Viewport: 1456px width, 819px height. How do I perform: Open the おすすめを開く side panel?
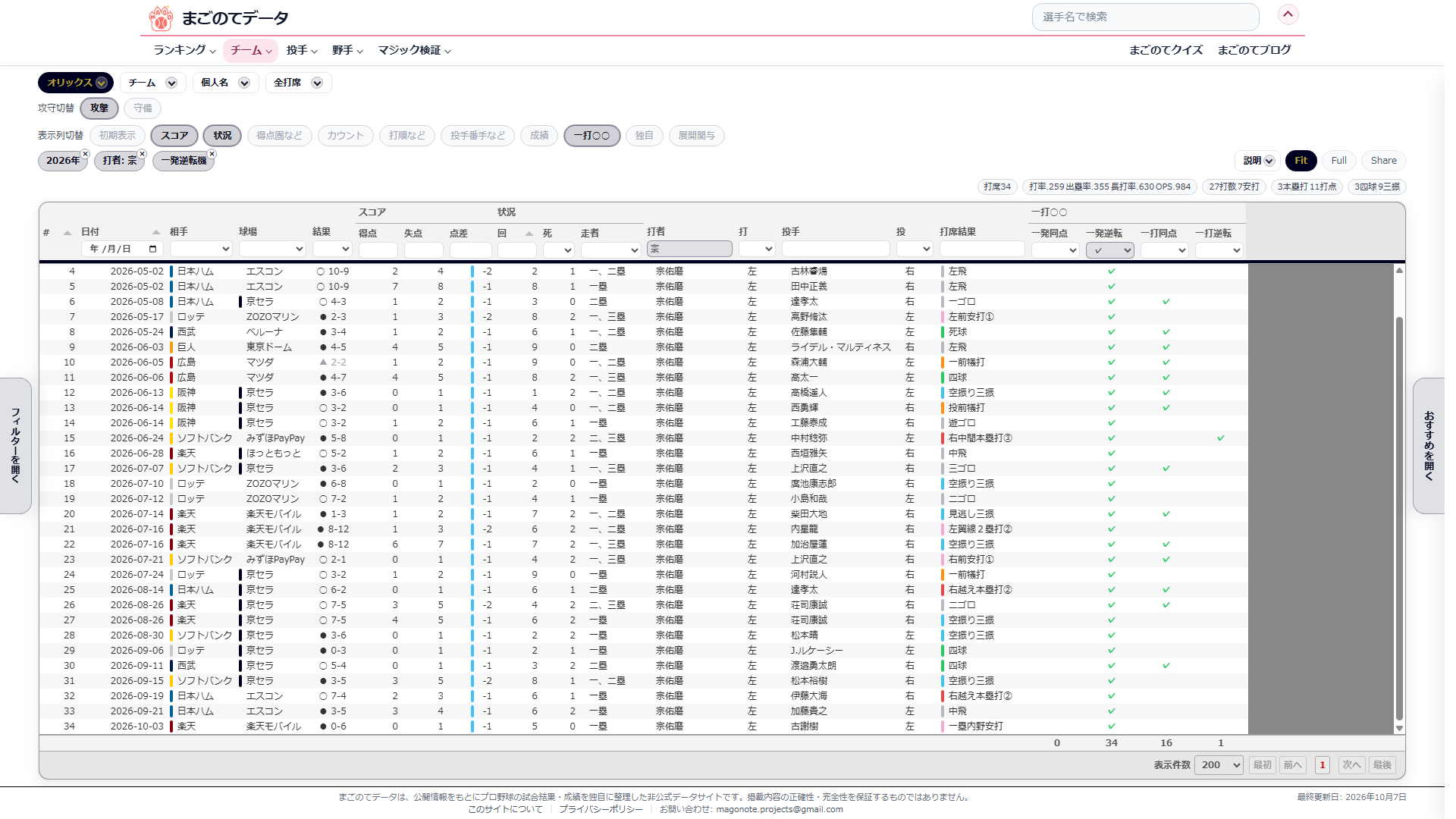coord(1429,446)
